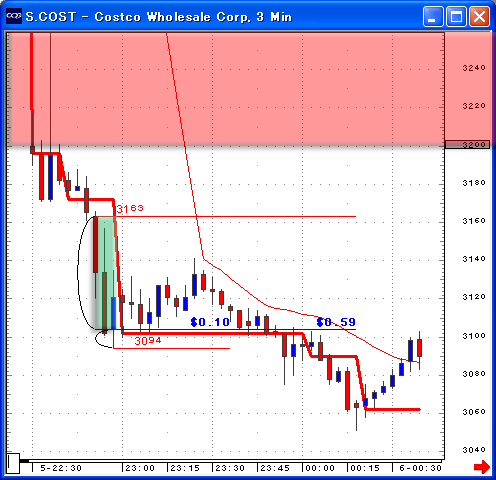Click the 3180 price scale label
The width and height of the screenshot is (496, 480).
coord(474,183)
